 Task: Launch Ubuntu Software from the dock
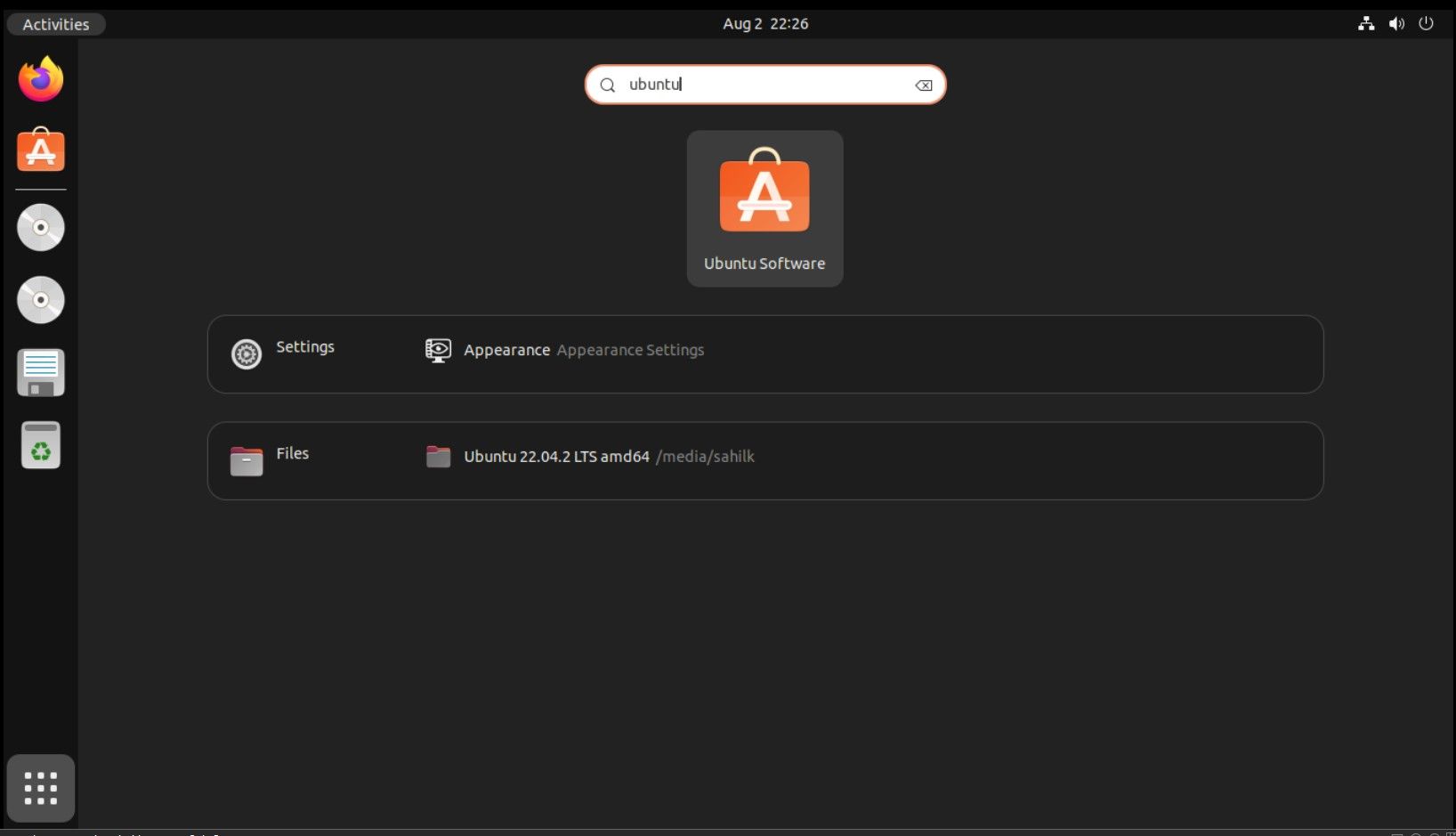point(40,150)
